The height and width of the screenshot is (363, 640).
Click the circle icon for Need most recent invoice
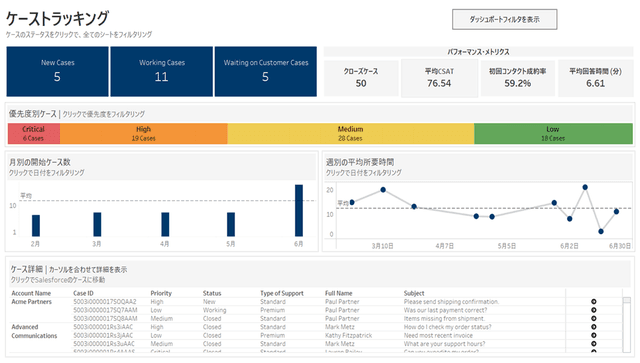coord(593,336)
